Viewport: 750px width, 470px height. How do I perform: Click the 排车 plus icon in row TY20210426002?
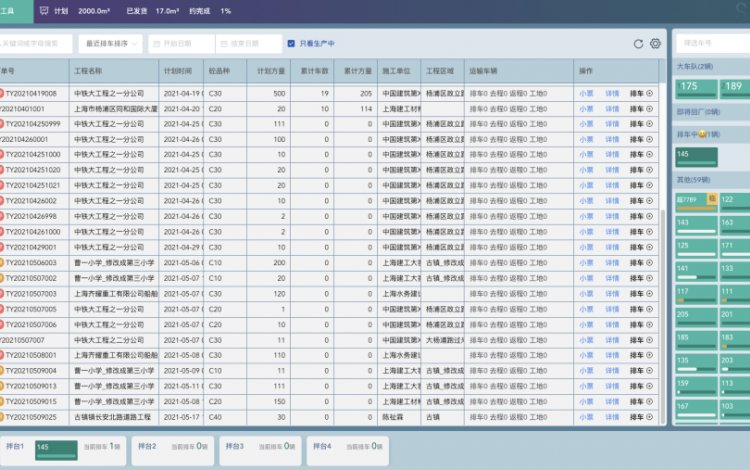click(x=650, y=201)
